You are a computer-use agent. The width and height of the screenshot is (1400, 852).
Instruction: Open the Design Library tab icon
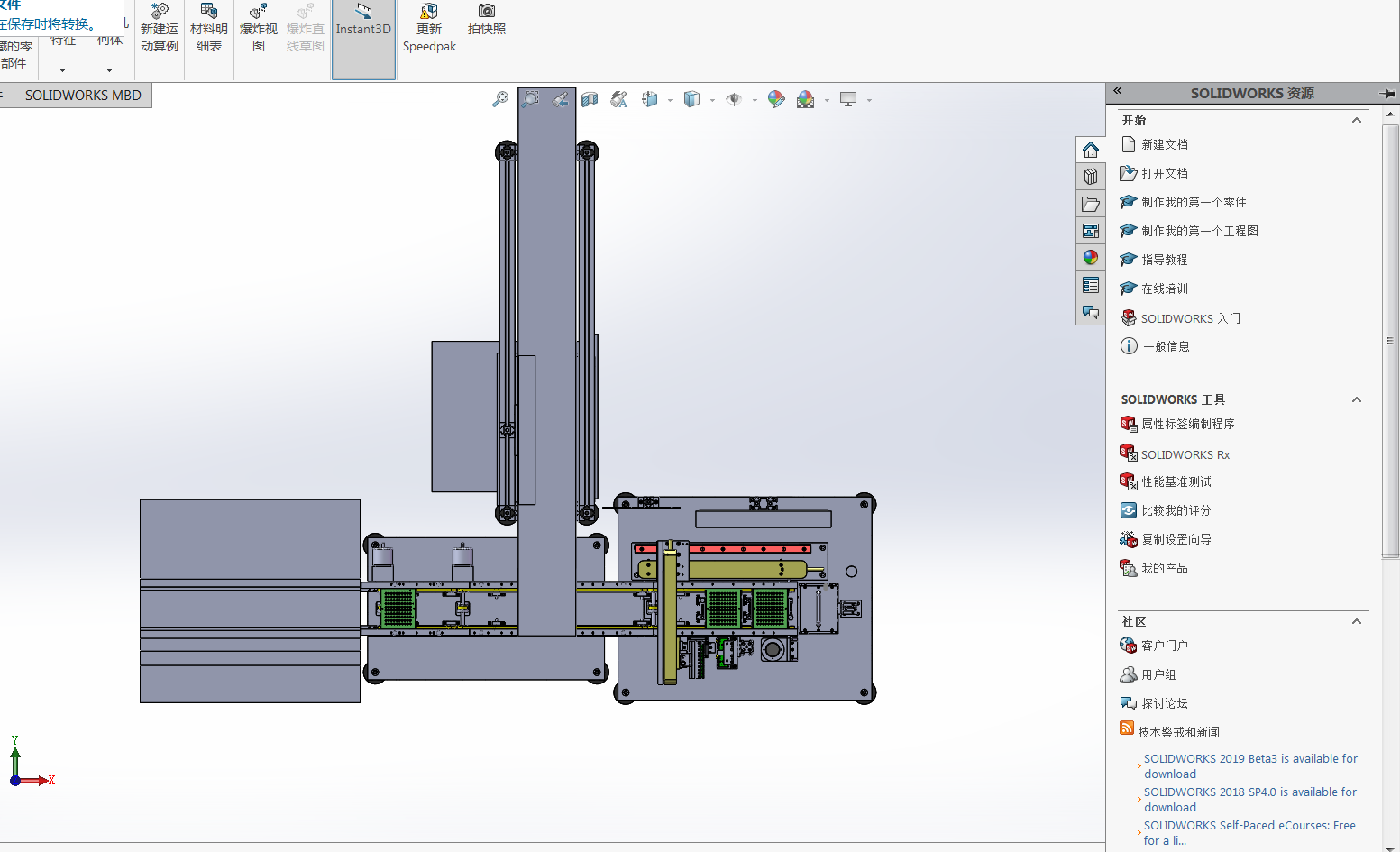1091,176
